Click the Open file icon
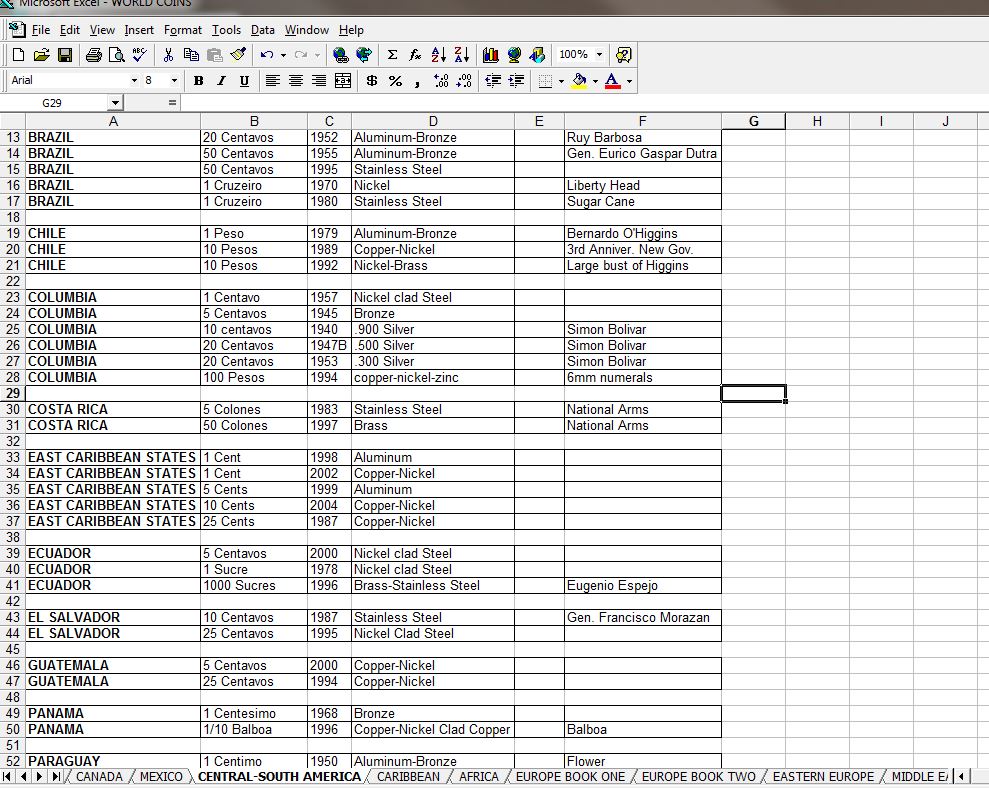 click(41, 55)
